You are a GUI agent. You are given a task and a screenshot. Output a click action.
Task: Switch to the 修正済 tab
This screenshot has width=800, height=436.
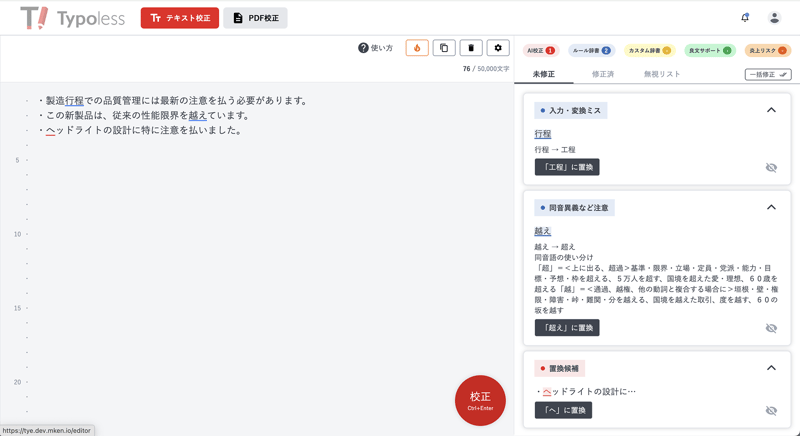pos(603,74)
